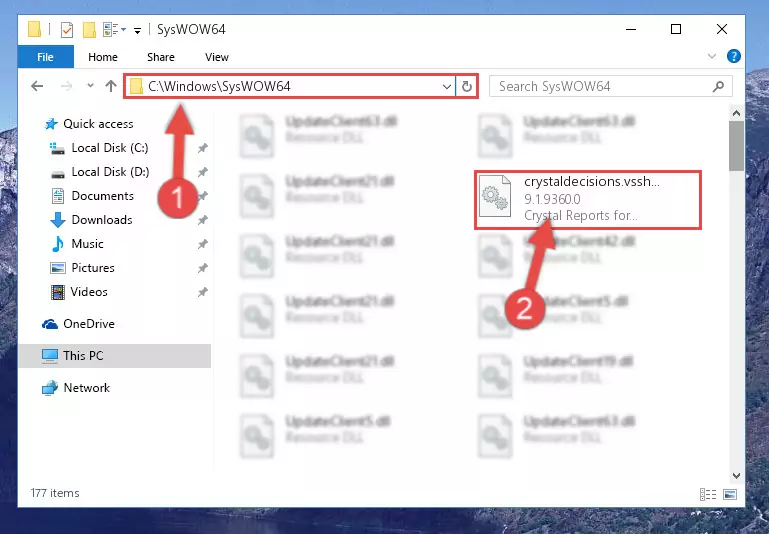Image resolution: width=769 pixels, height=534 pixels.
Task: Open Downloads in the sidebar
Action: pyautogui.click(x=102, y=220)
